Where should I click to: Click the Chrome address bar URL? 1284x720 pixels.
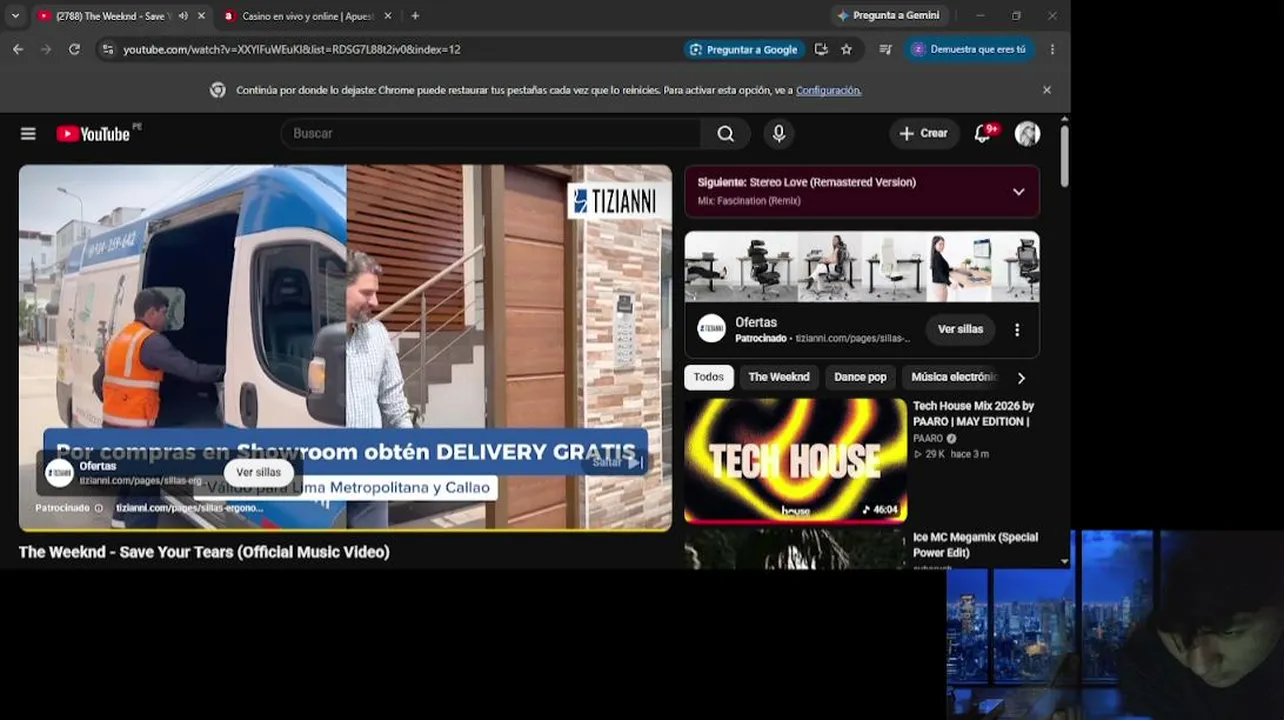click(292, 49)
